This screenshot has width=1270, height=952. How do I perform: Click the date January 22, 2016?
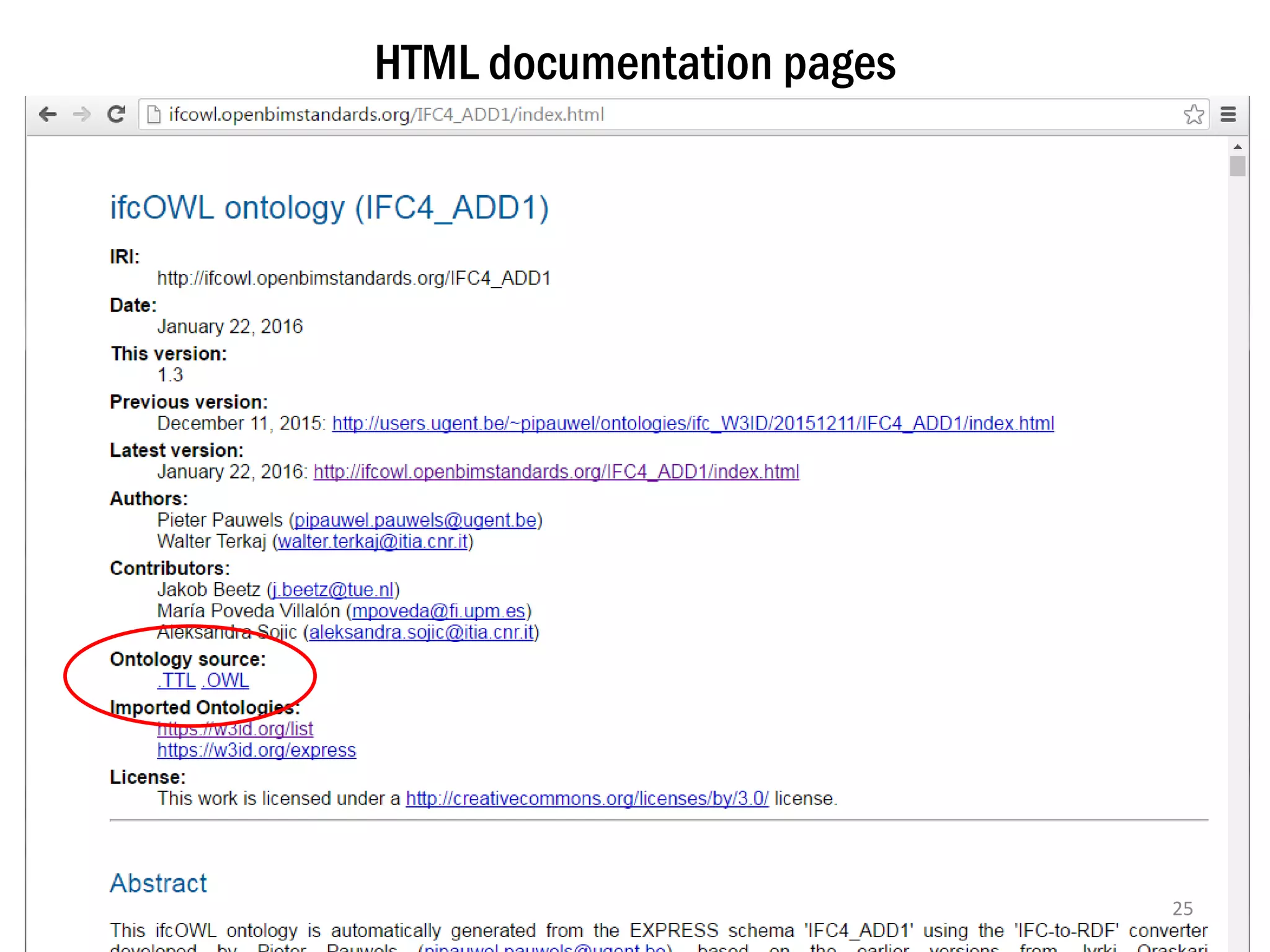coord(230,327)
